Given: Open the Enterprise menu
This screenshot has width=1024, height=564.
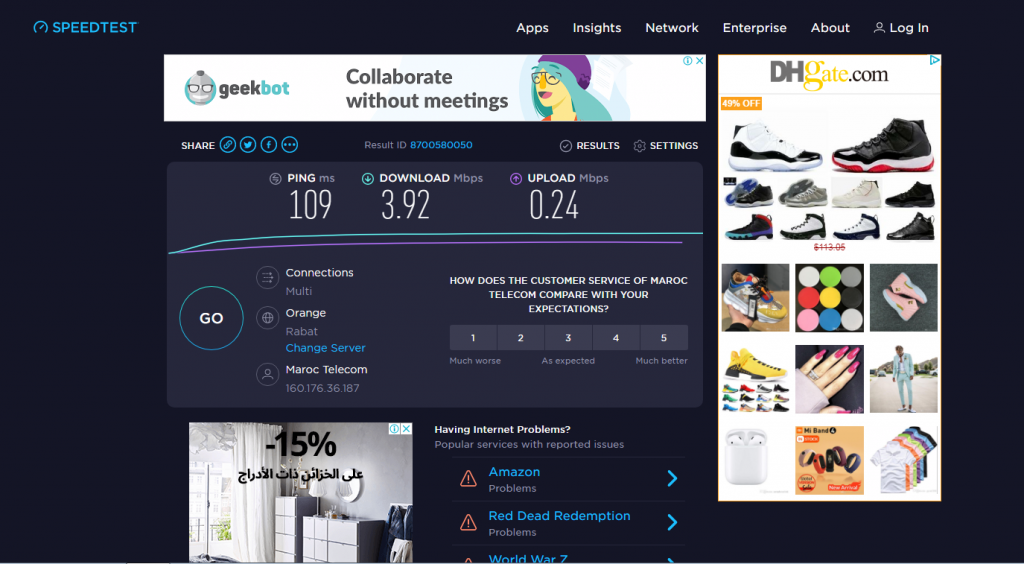Looking at the screenshot, I should (x=754, y=28).
